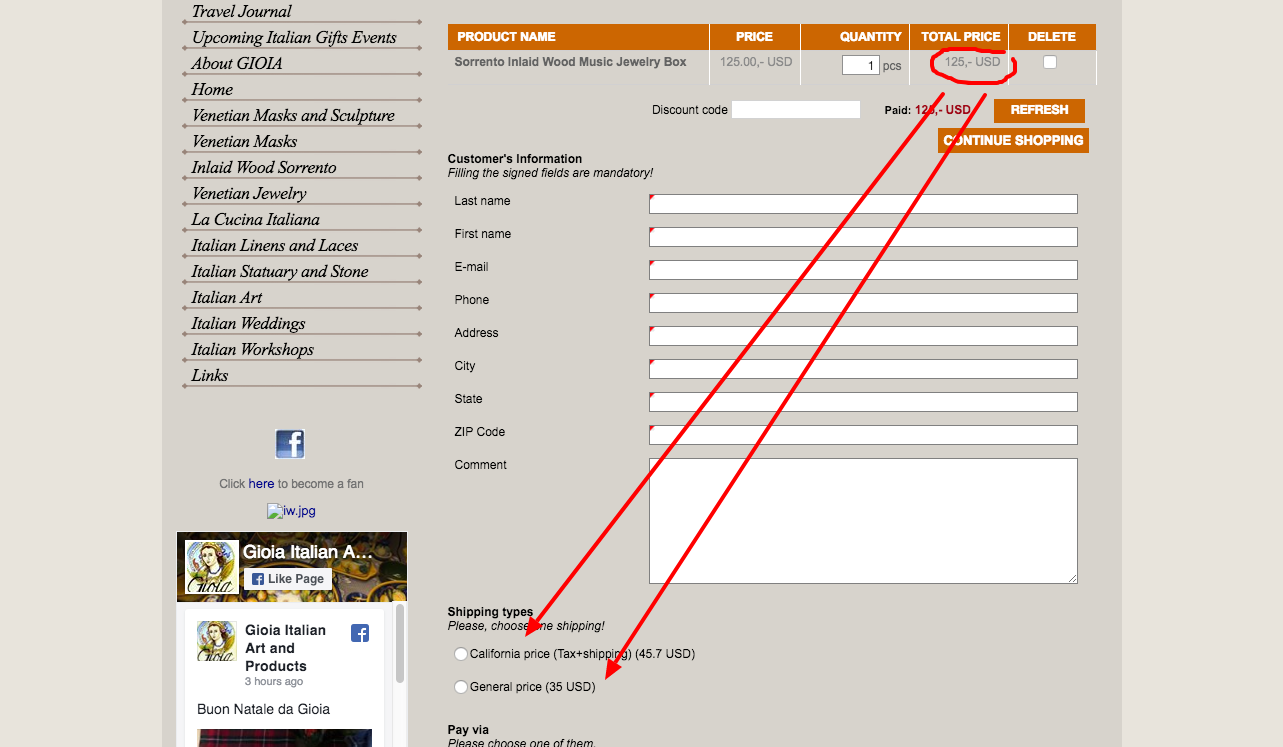The image size is (1283, 747).
Task: Click into the Last name field
Action: click(863, 204)
